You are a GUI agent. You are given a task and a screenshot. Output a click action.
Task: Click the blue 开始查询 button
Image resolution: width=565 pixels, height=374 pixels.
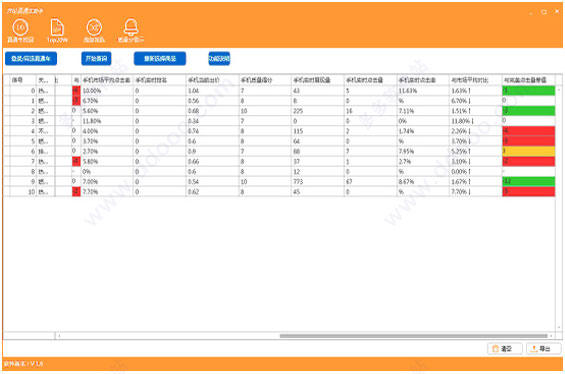coord(96,59)
